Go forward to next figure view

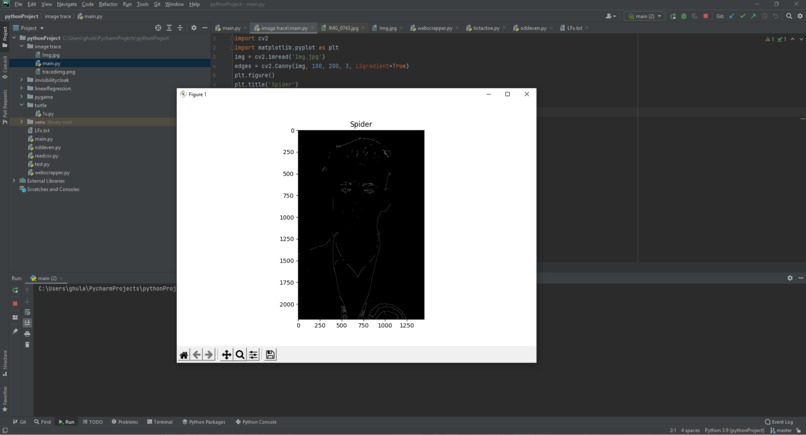pos(209,355)
